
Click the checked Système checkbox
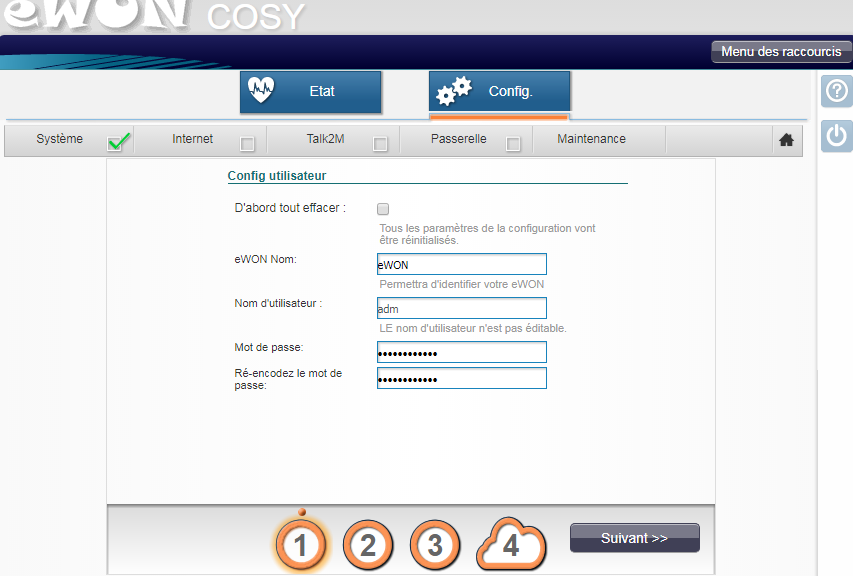tap(117, 143)
